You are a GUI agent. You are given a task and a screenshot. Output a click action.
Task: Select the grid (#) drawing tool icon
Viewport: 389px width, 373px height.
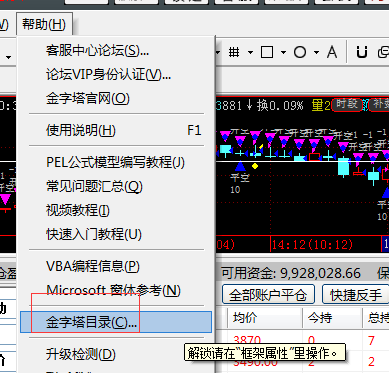point(234,52)
